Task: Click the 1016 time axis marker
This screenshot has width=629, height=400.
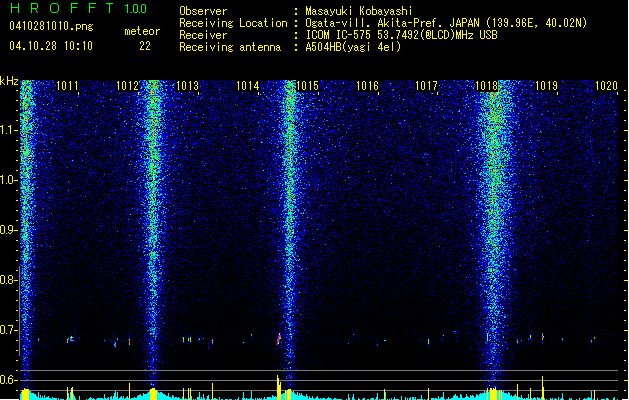Action: pos(367,86)
